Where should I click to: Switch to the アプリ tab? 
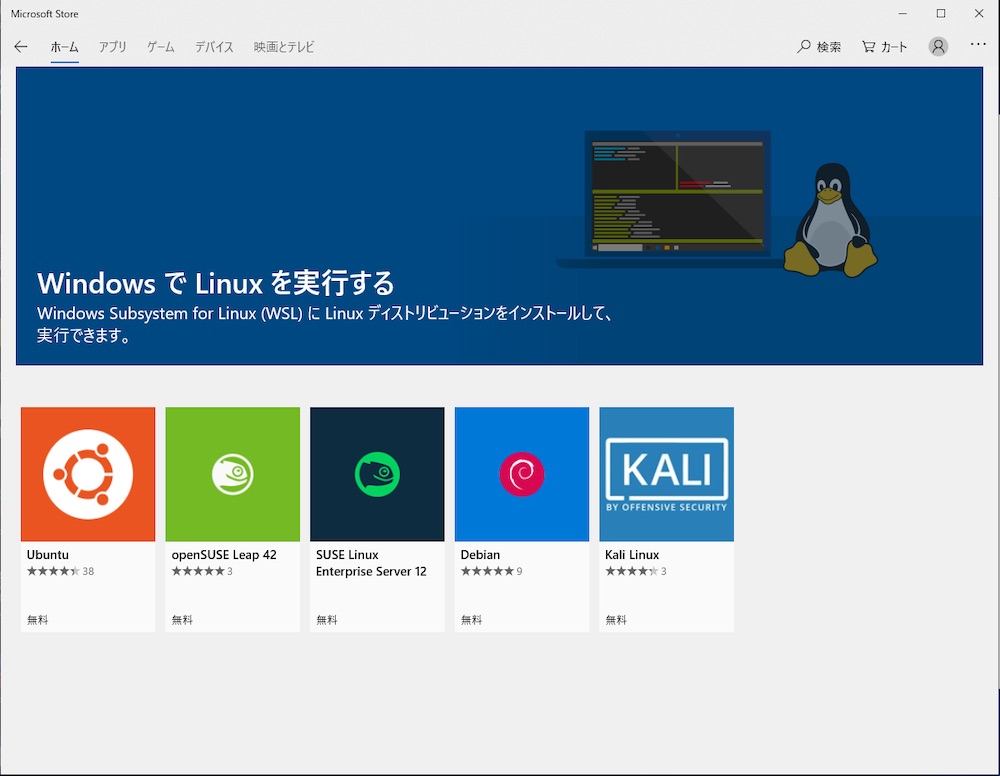coord(112,47)
